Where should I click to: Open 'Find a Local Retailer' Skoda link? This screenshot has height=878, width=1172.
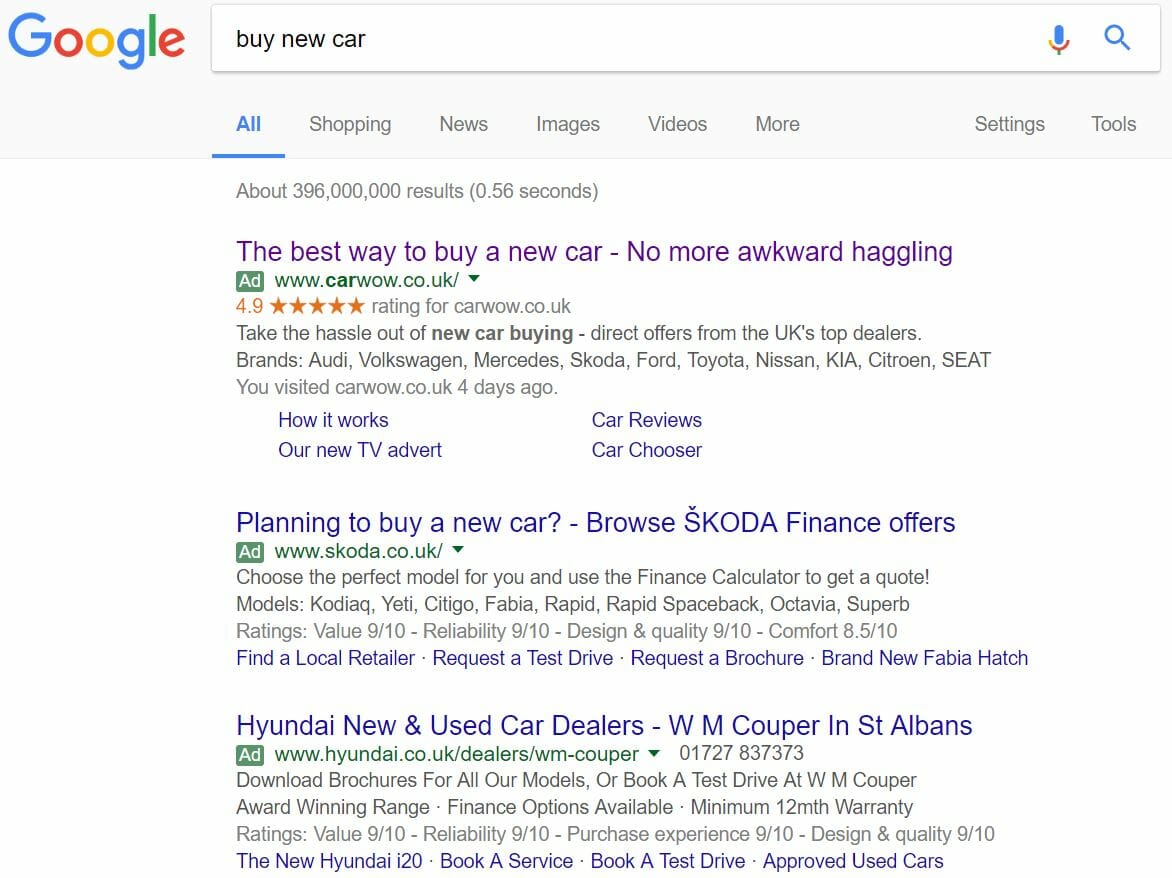pyautogui.click(x=325, y=658)
